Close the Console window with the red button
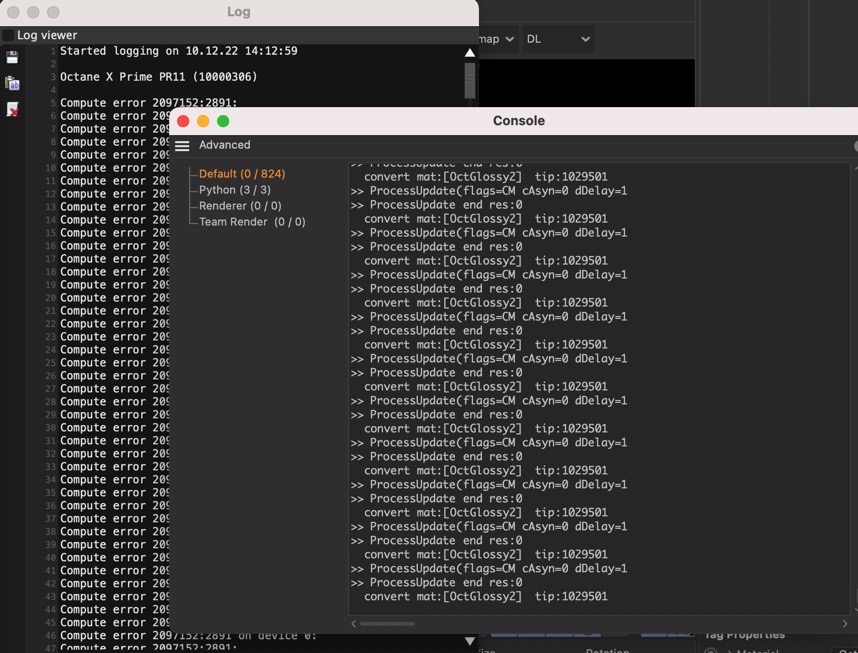The image size is (858, 653). pos(183,121)
